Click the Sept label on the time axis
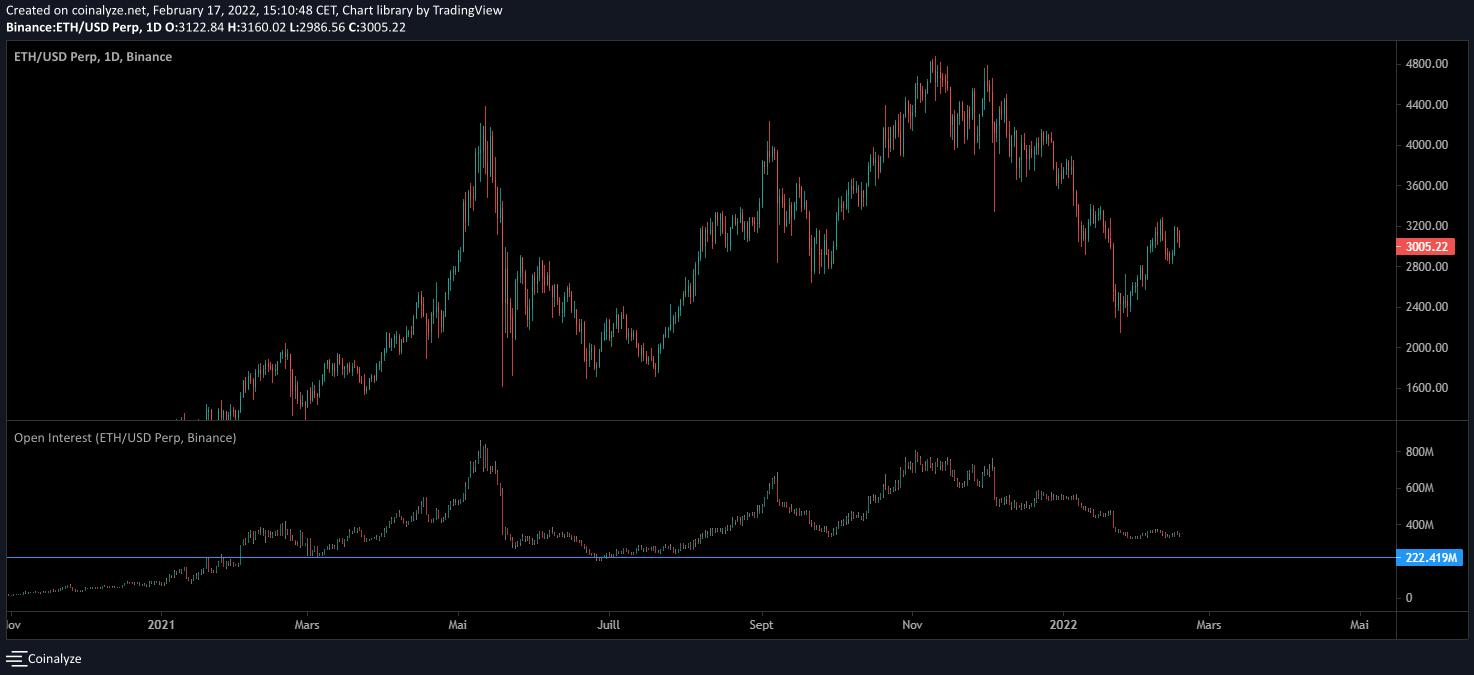The width and height of the screenshot is (1474, 675). [761, 624]
